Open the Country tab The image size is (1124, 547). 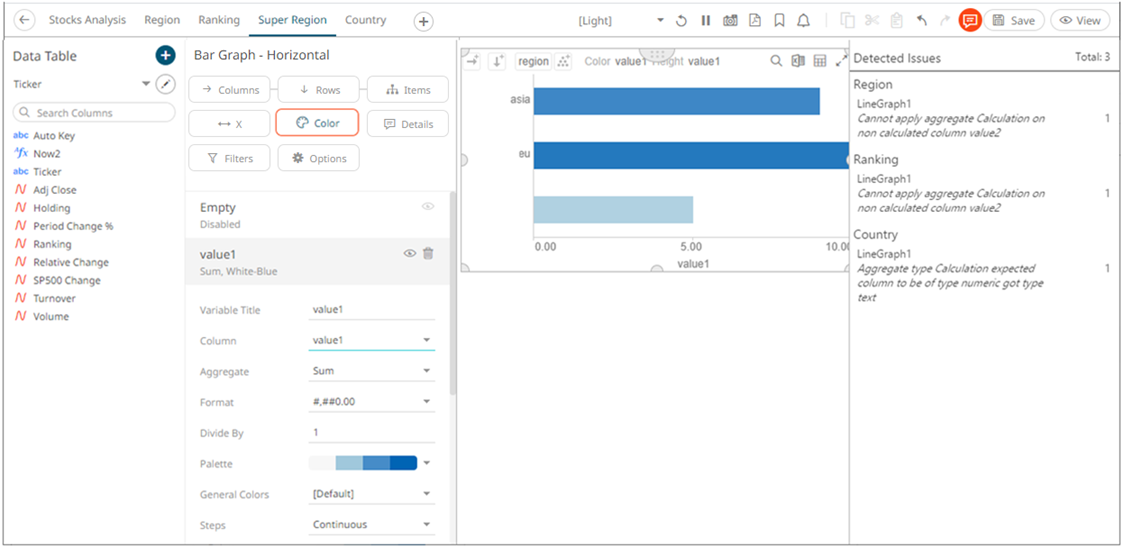[365, 20]
